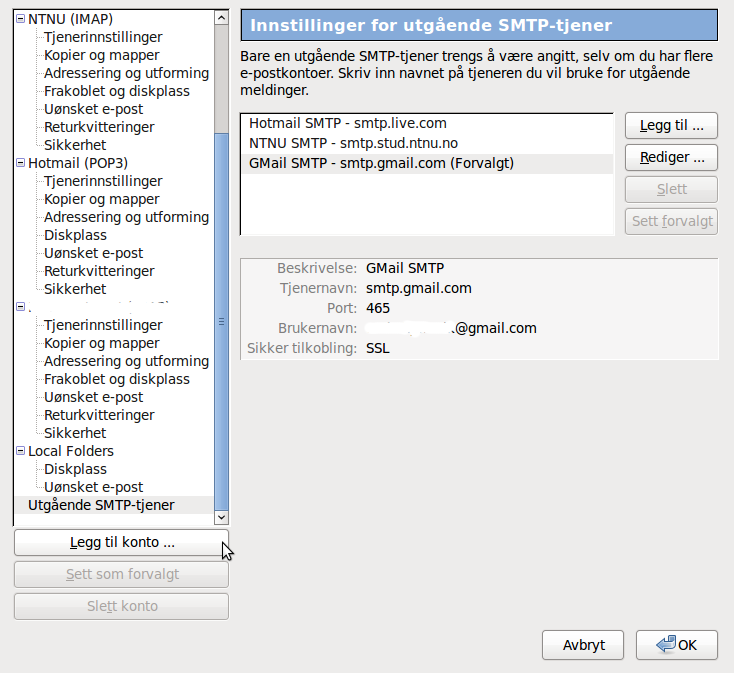
Task: Collapse the Hotmail (POP3) account tree
Action: pyautogui.click(x=21, y=163)
